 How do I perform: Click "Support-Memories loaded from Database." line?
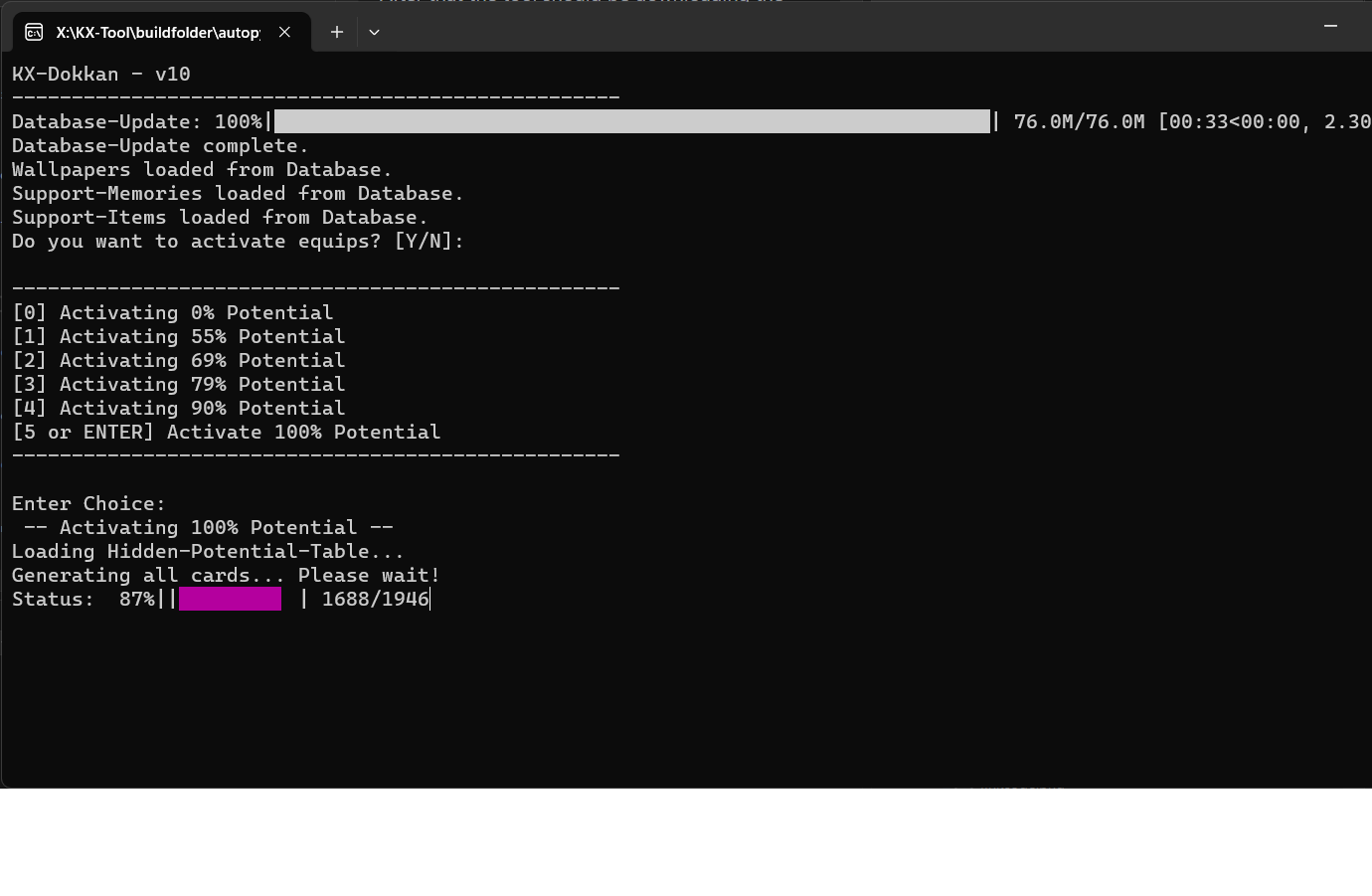[238, 193]
